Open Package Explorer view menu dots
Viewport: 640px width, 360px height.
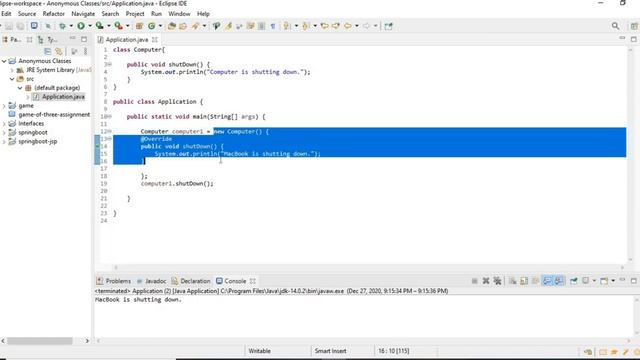point(85,51)
